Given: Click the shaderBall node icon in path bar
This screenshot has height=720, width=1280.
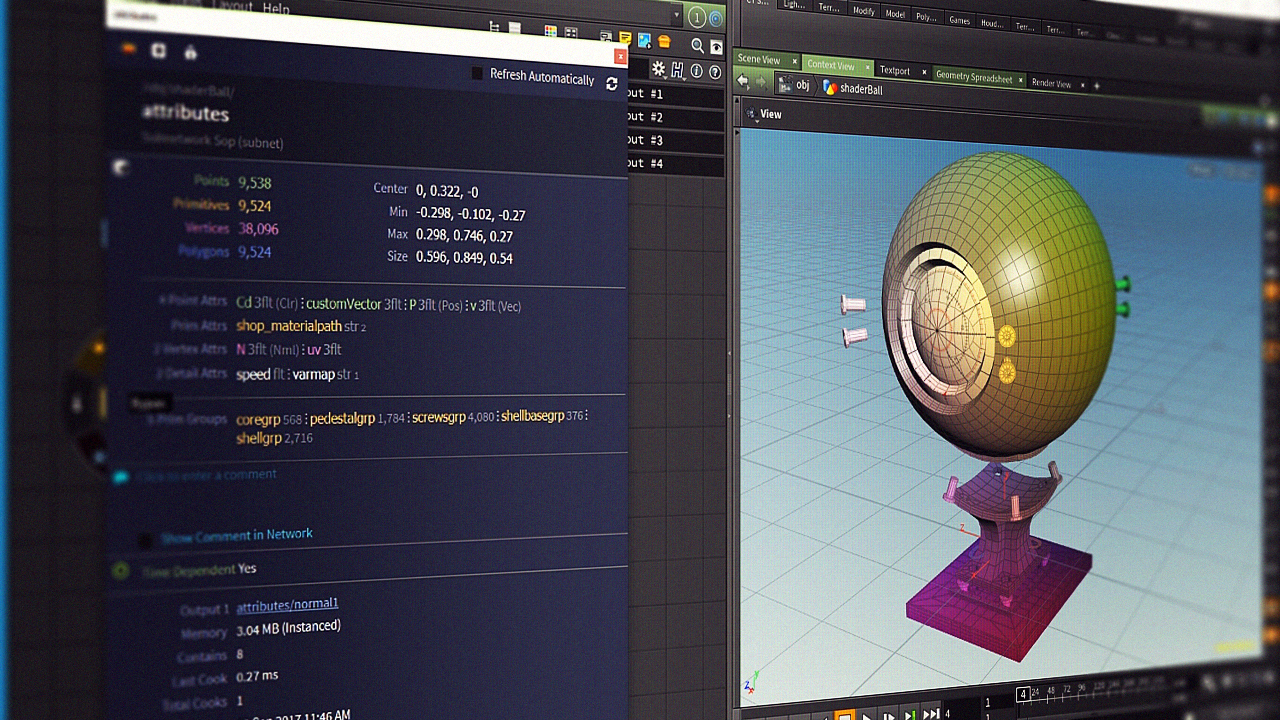Looking at the screenshot, I should pos(830,87).
